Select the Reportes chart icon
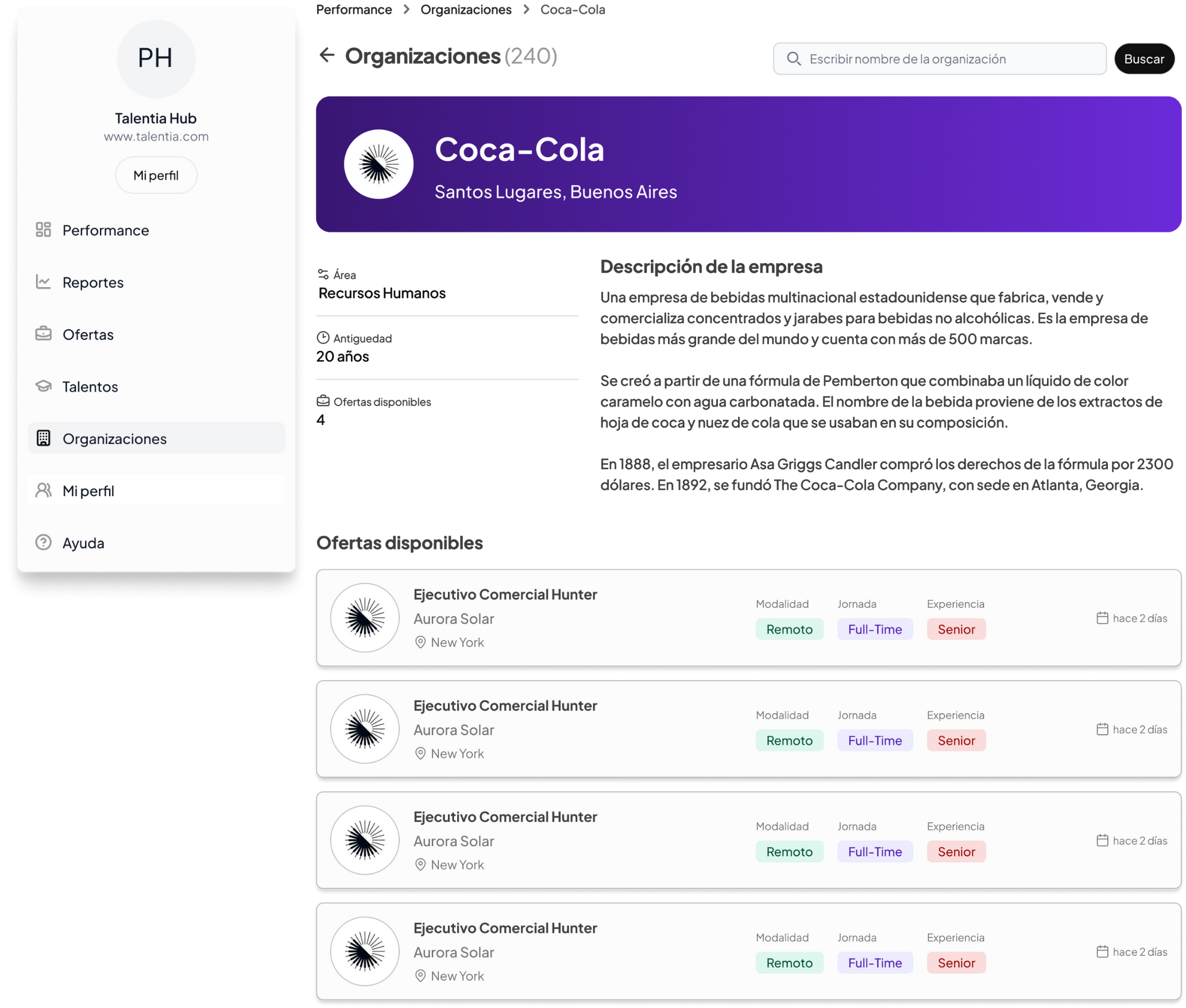1186x1008 pixels. [44, 282]
